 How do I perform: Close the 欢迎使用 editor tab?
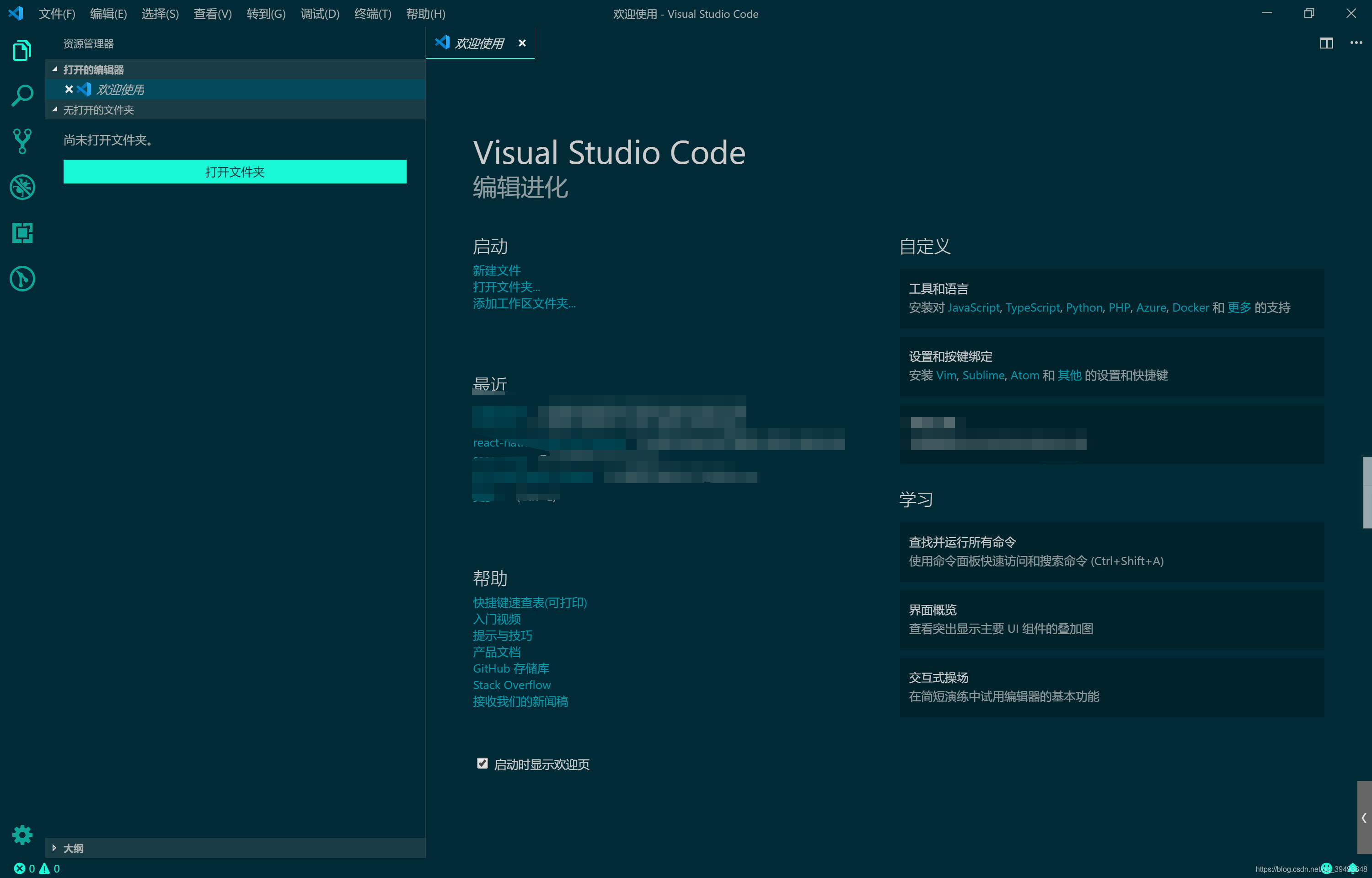(x=522, y=43)
